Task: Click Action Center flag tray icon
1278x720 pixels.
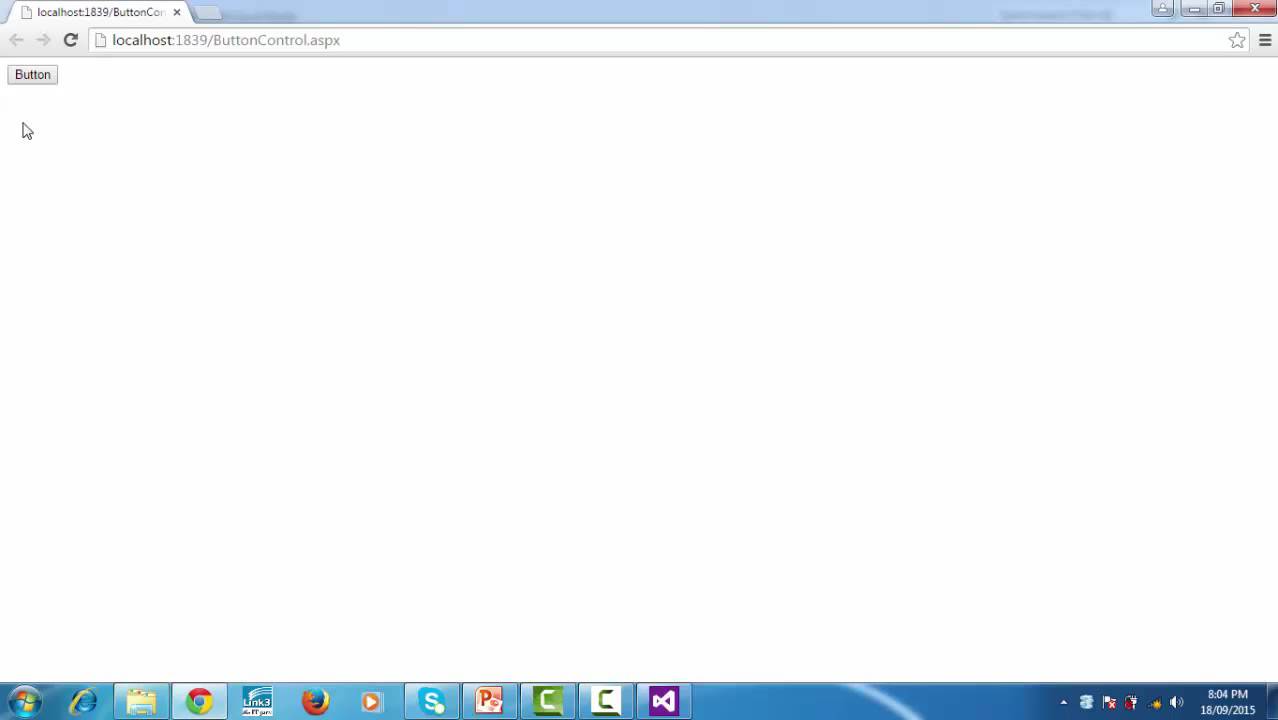Action: [x=1109, y=702]
